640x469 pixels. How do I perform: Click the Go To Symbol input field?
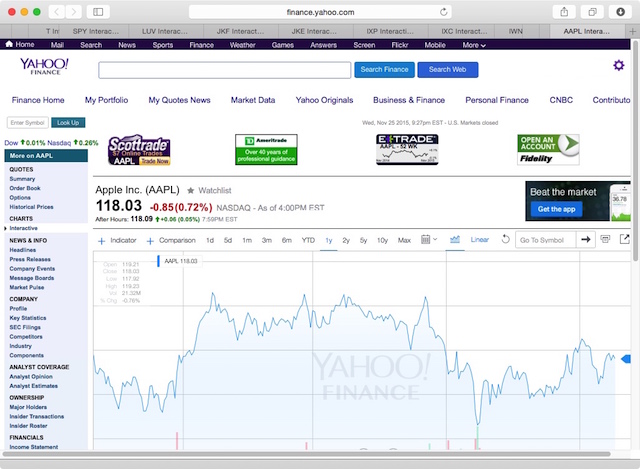point(546,240)
